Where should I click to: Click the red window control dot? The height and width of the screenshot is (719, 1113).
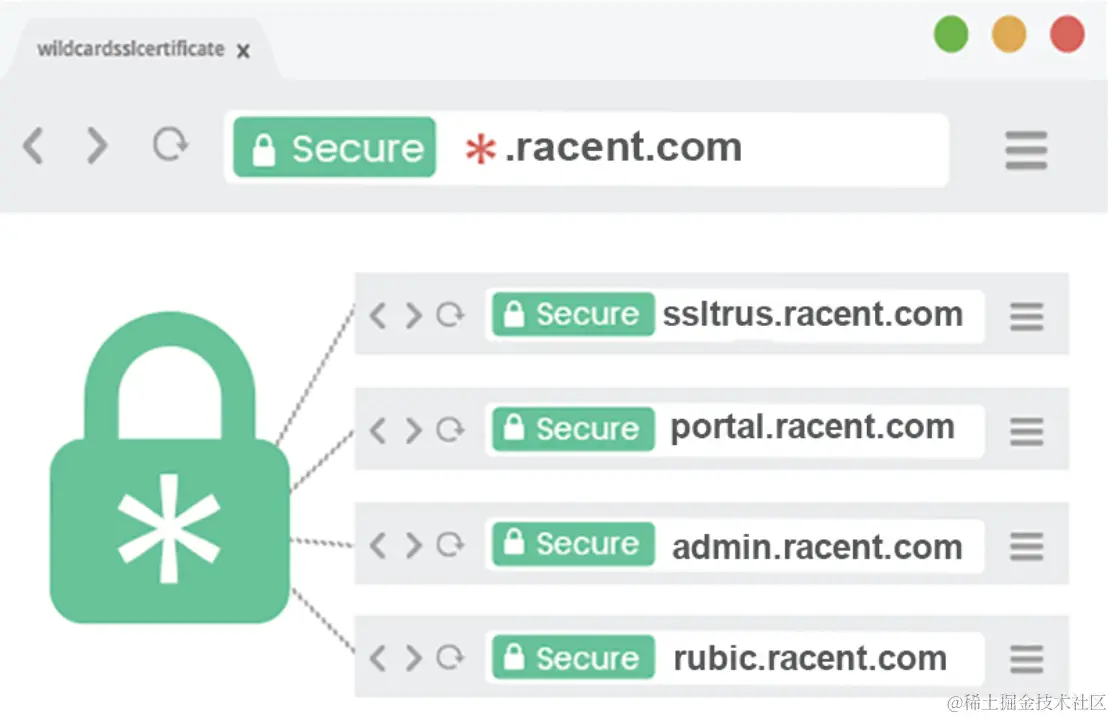click(1067, 34)
